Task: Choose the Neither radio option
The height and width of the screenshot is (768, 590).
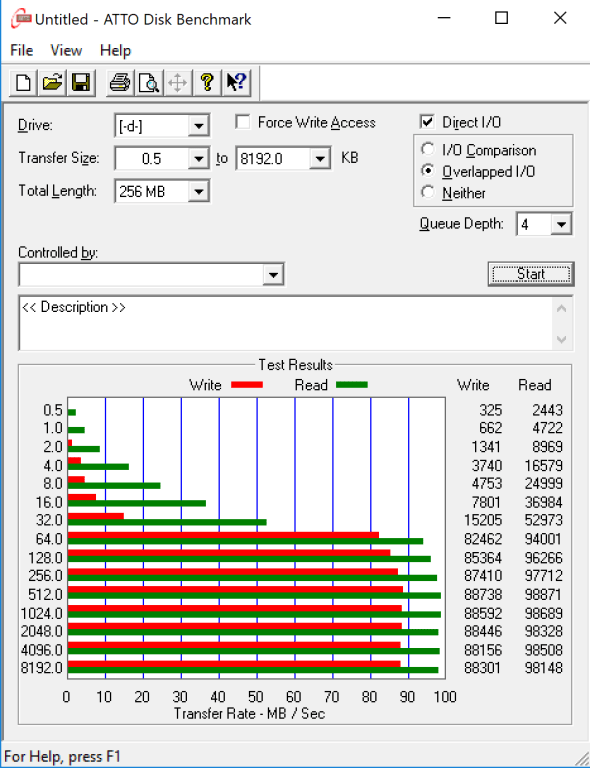Action: [x=427, y=192]
